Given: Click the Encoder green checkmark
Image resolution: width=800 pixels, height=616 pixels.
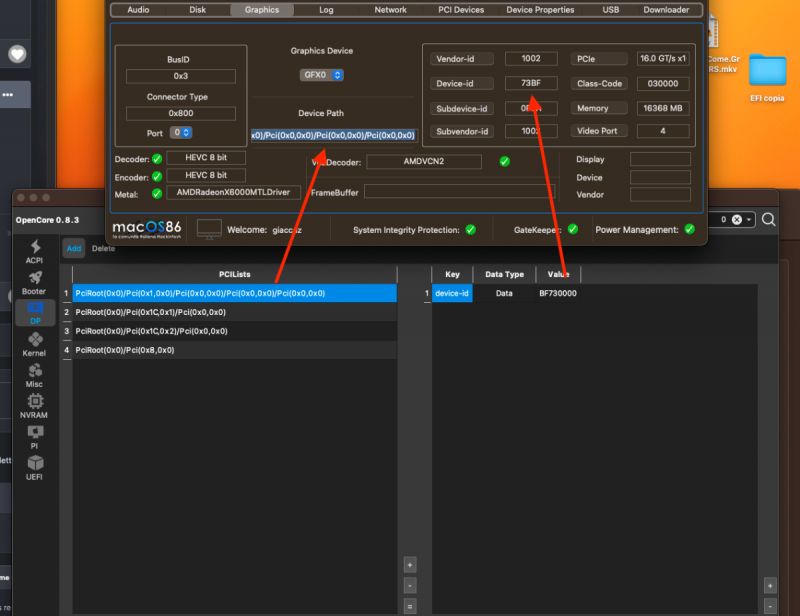Looking at the screenshot, I should click(x=157, y=177).
